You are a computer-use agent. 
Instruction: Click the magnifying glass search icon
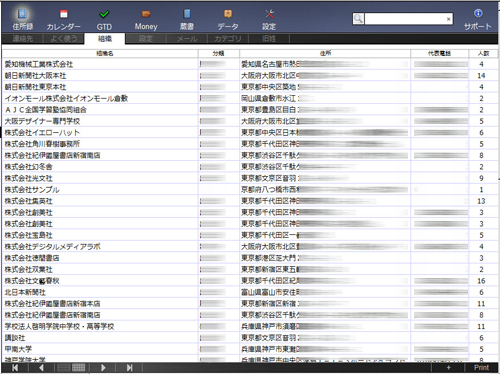pos(358,19)
